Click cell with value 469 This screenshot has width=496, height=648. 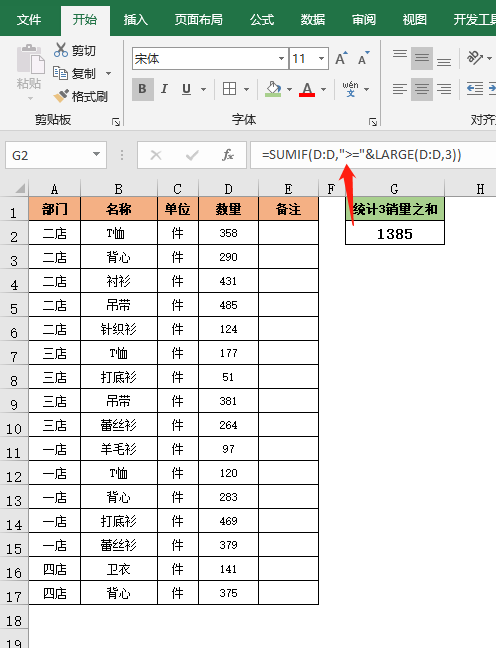coord(228,521)
